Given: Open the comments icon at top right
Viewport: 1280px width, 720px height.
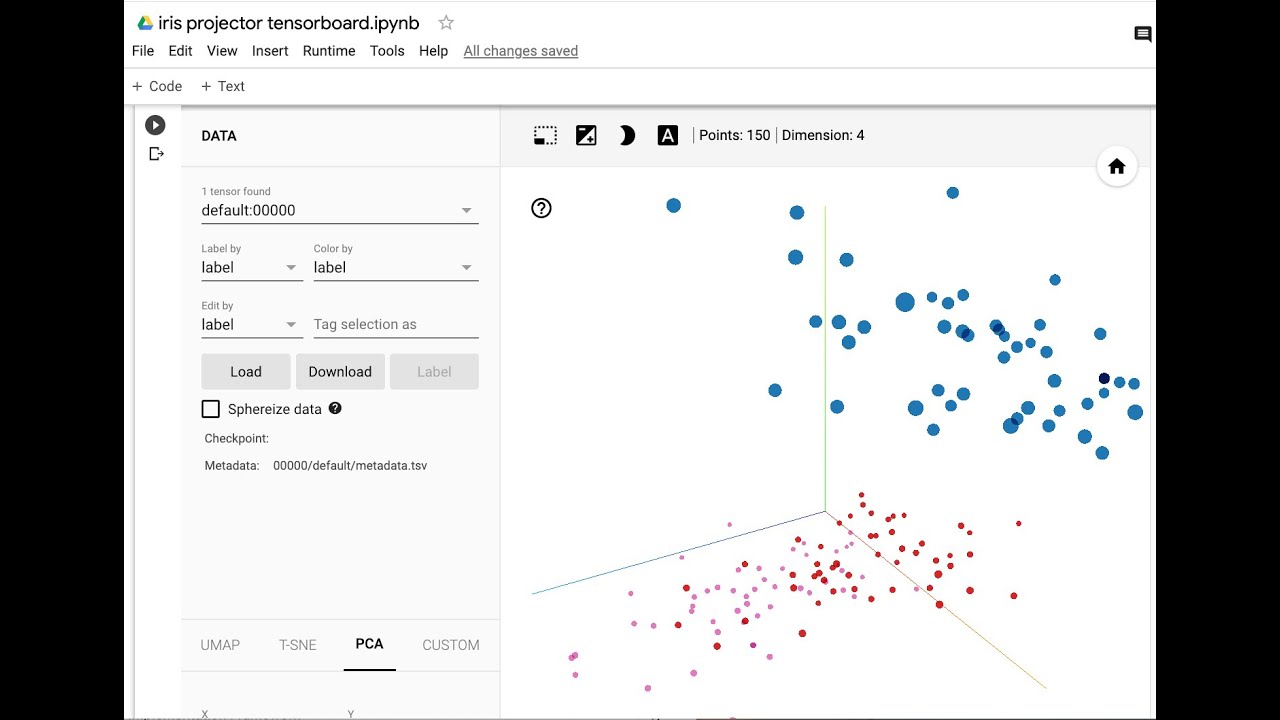Looking at the screenshot, I should [x=1143, y=35].
